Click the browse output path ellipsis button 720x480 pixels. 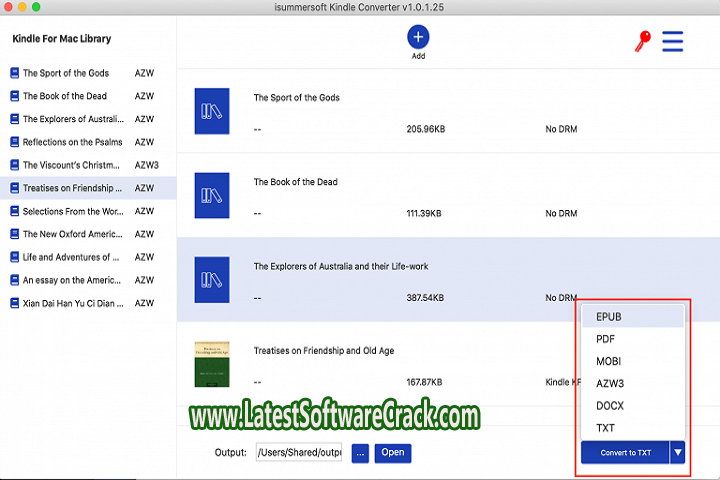tap(359, 453)
